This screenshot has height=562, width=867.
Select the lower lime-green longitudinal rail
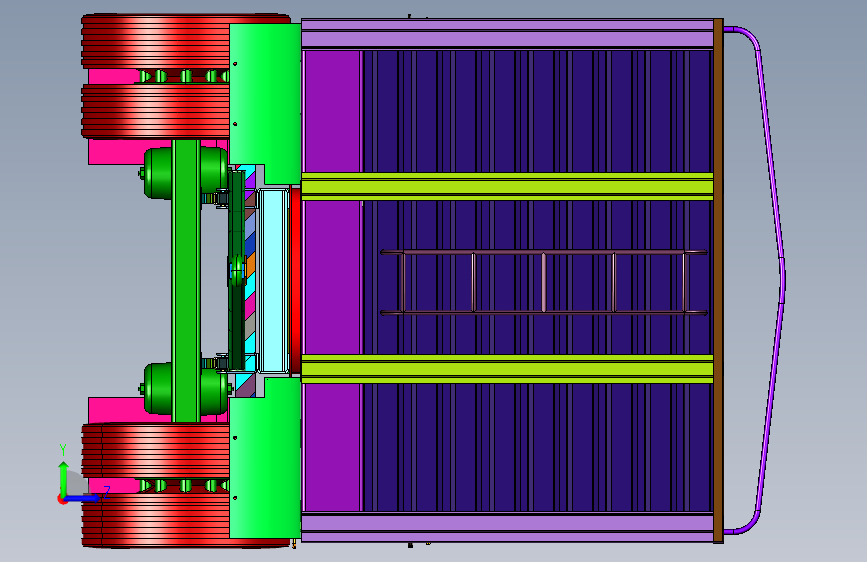pos(507,369)
